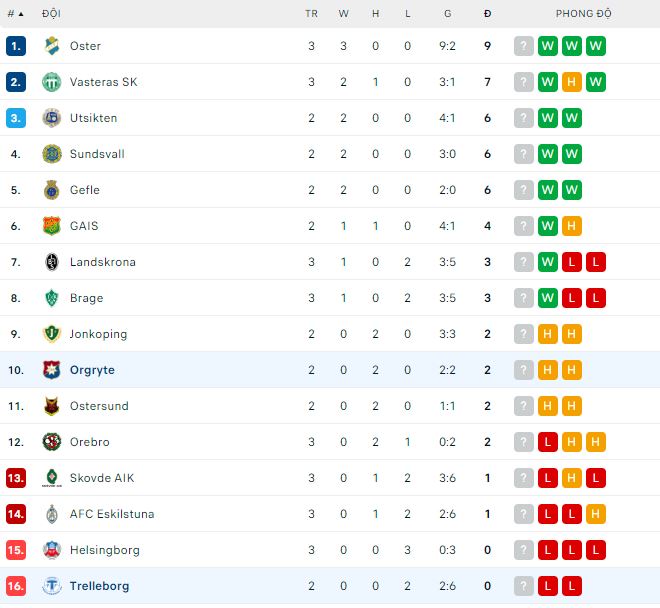
Task: Click the ĐỘI column header
Action: pos(51,14)
